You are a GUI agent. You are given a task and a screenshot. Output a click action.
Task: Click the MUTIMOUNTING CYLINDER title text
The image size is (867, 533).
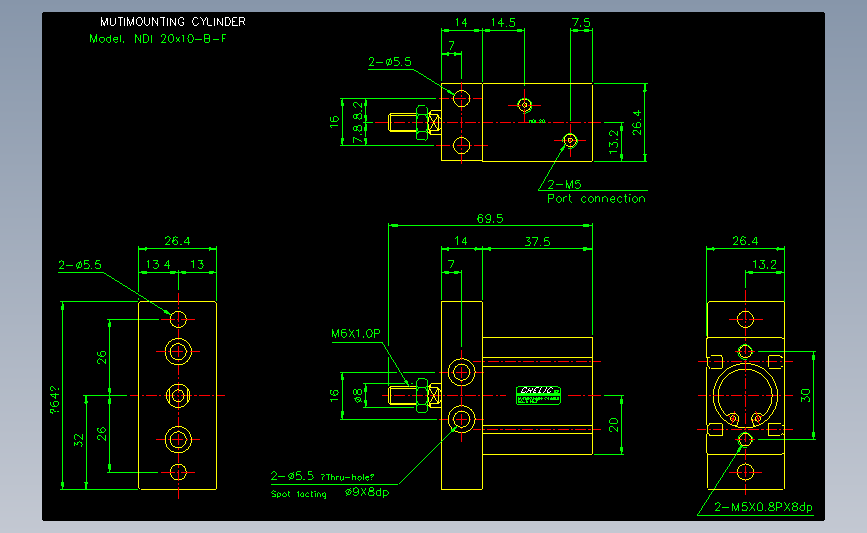[x=173, y=22]
